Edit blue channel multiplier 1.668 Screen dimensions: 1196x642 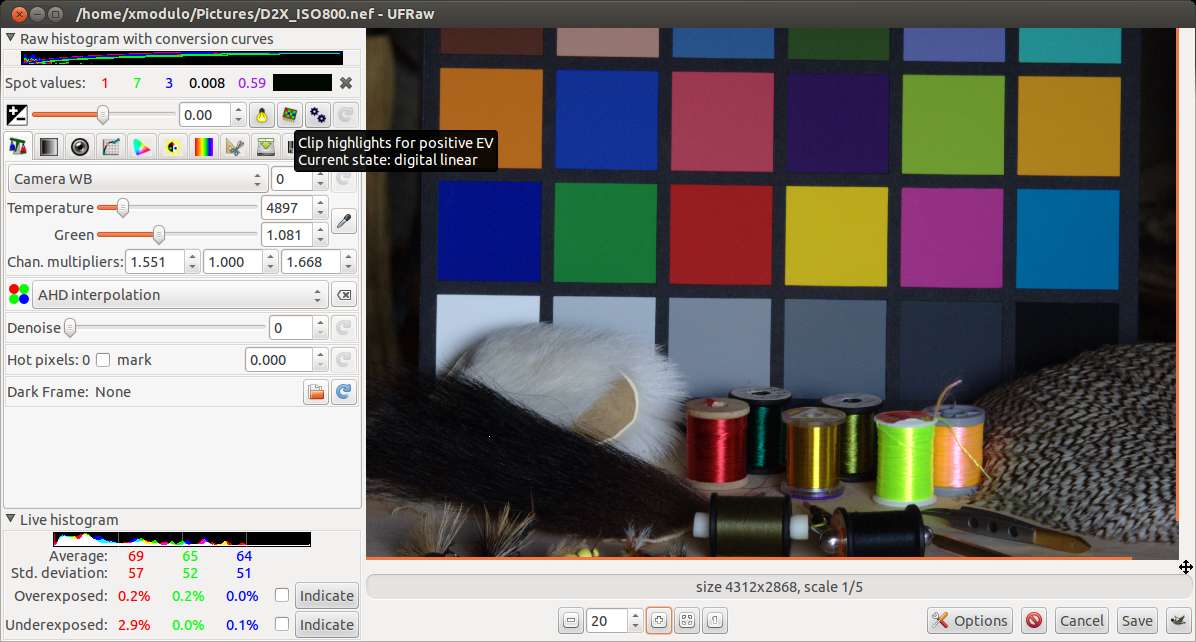(x=310, y=262)
